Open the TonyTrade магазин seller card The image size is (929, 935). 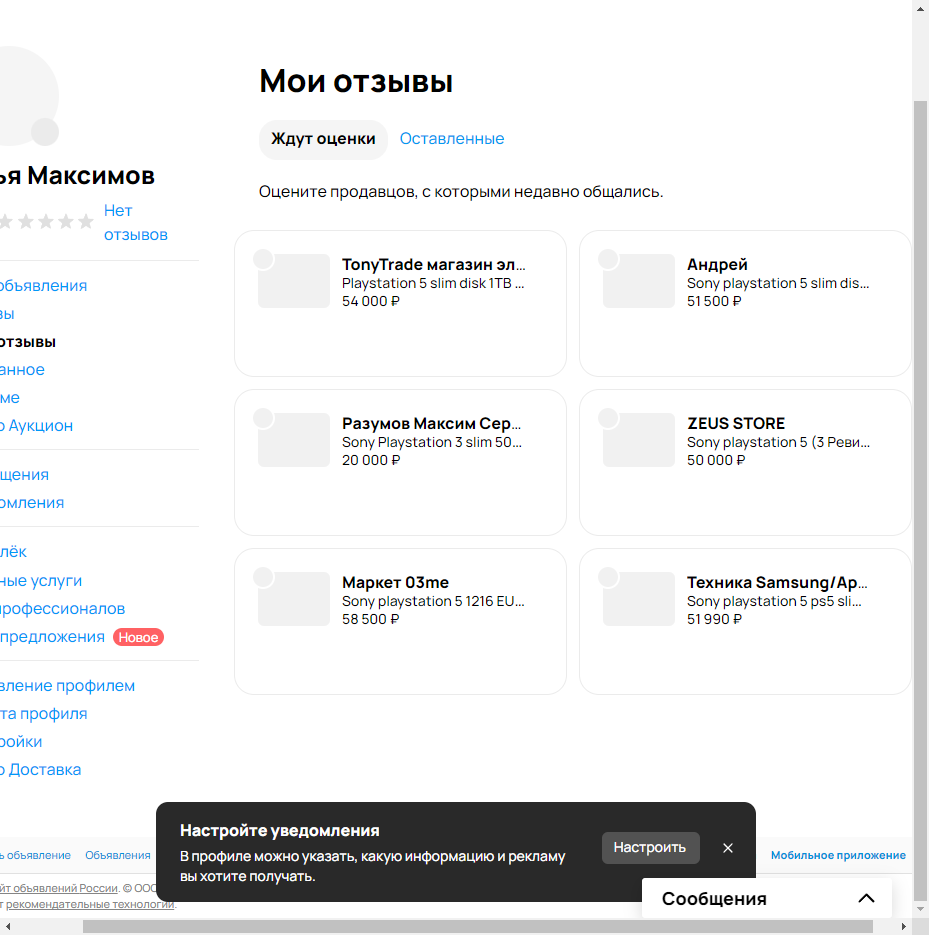coord(400,304)
